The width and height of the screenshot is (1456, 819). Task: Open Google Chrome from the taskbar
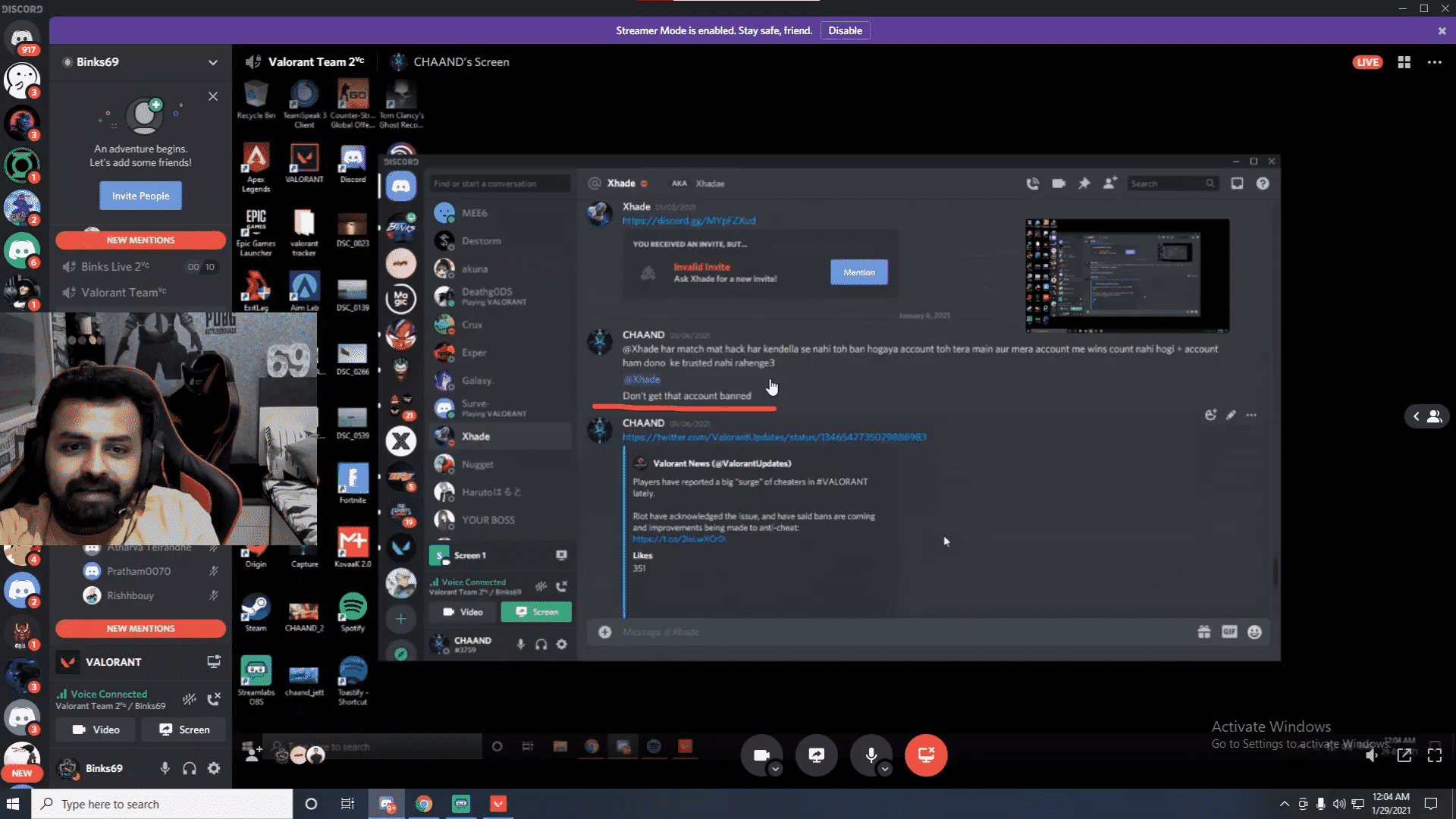tap(424, 804)
